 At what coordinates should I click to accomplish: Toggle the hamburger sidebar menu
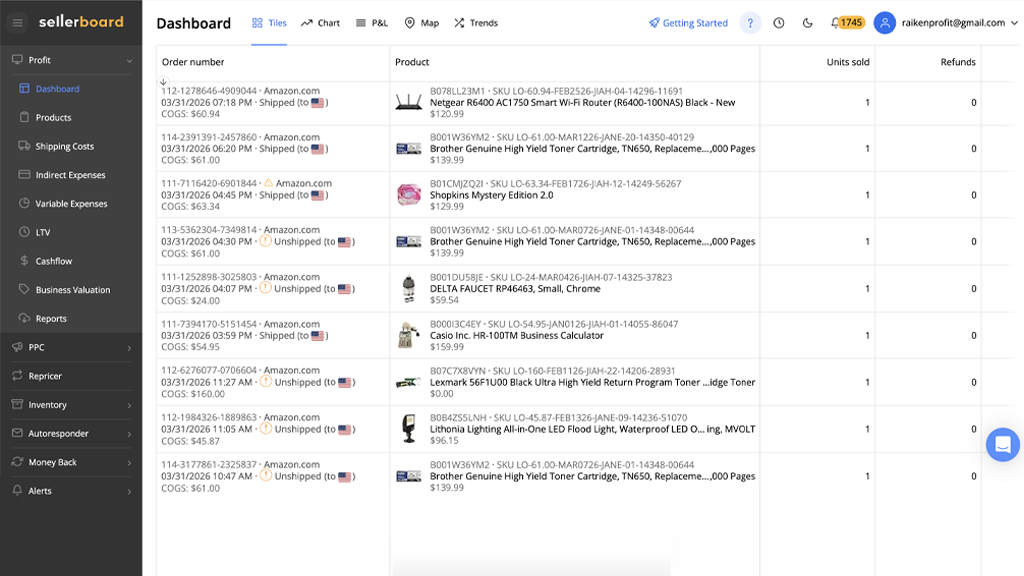tap(17, 22)
